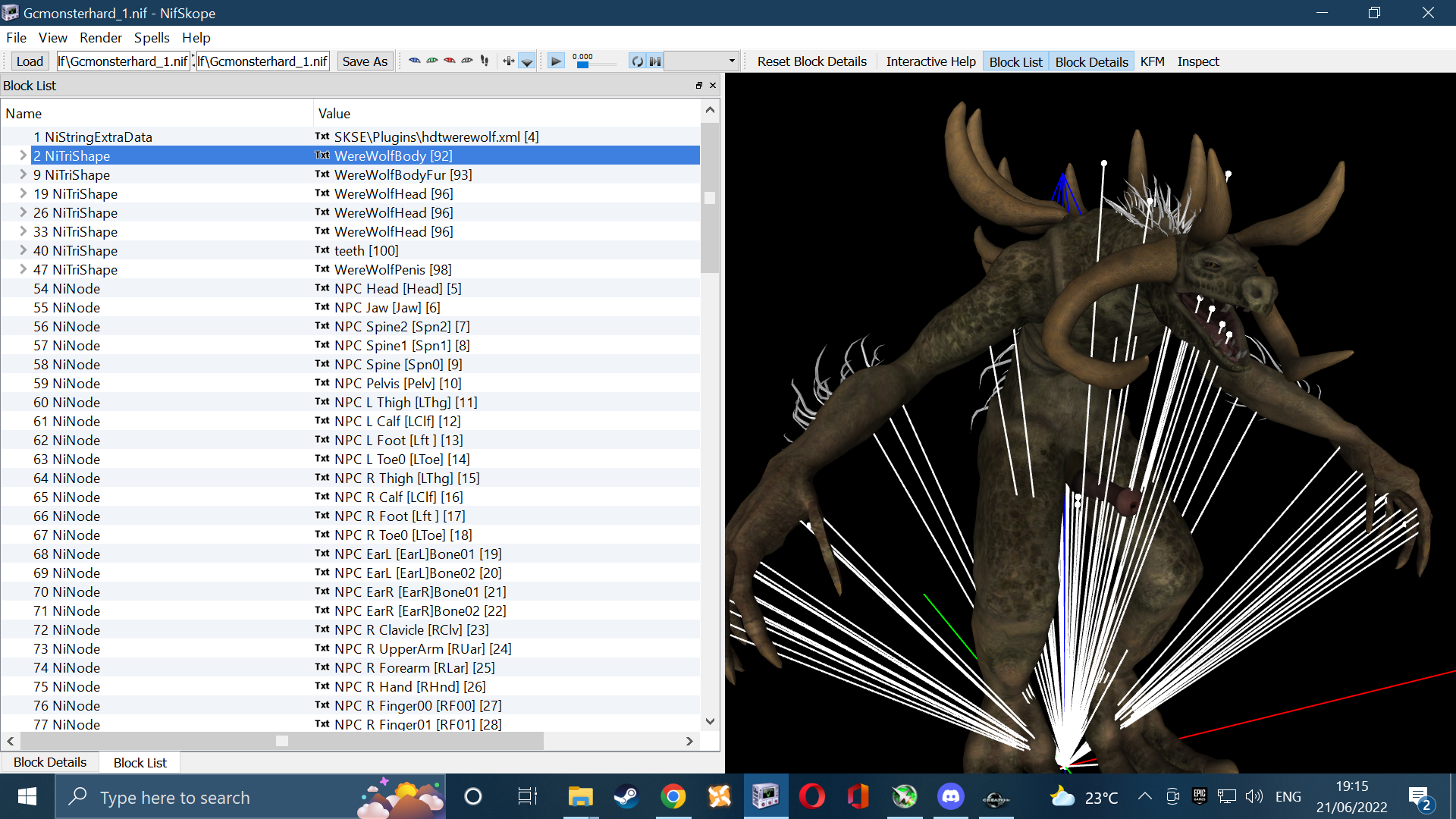Screen dimensions: 1456x819
Task: Click the gray eye view icon
Action: click(x=467, y=61)
